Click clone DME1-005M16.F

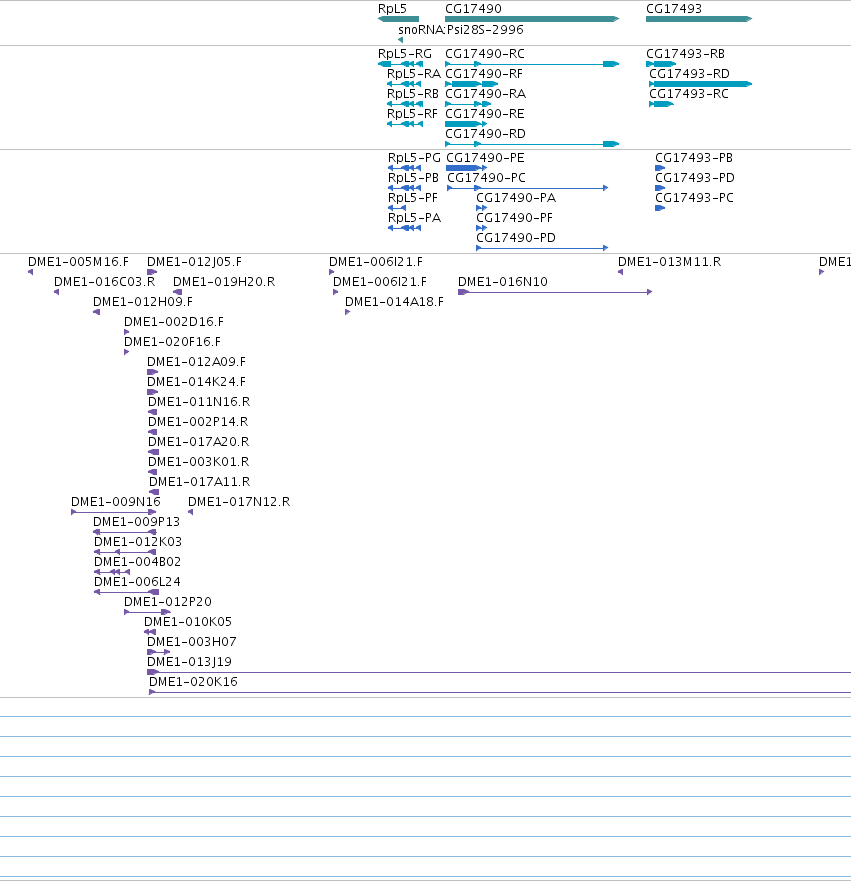click(x=78, y=262)
